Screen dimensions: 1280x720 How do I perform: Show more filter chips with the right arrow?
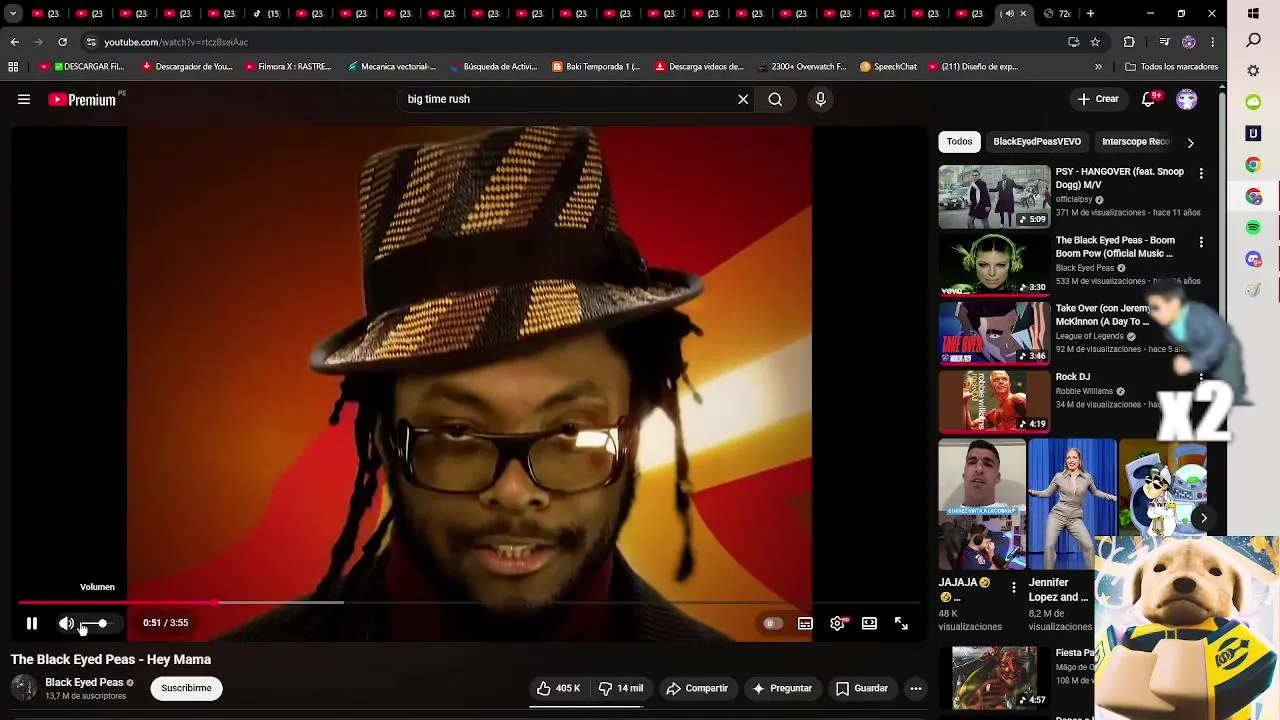(x=1190, y=142)
